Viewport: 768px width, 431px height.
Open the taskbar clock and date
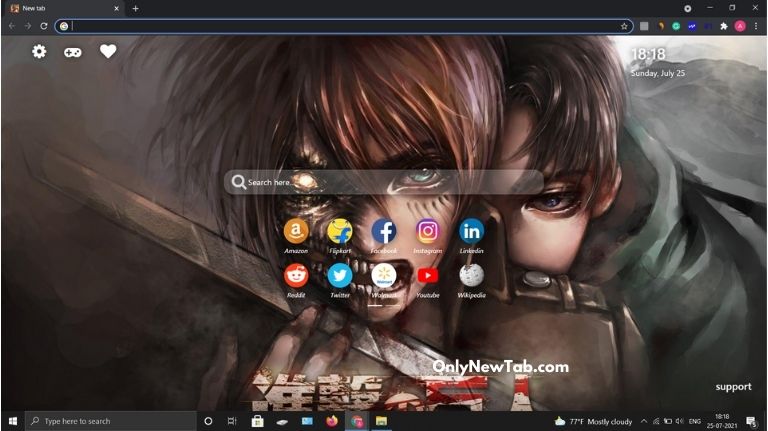coord(721,421)
